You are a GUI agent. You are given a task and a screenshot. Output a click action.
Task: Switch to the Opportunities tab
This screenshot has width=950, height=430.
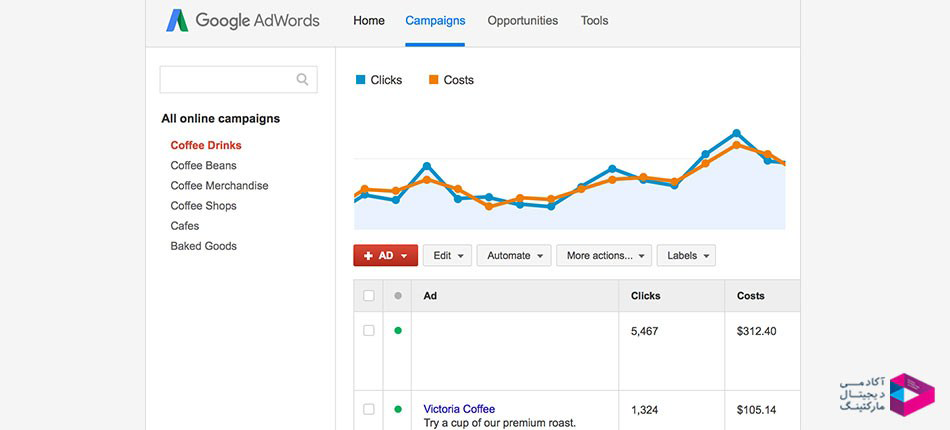[x=523, y=21]
